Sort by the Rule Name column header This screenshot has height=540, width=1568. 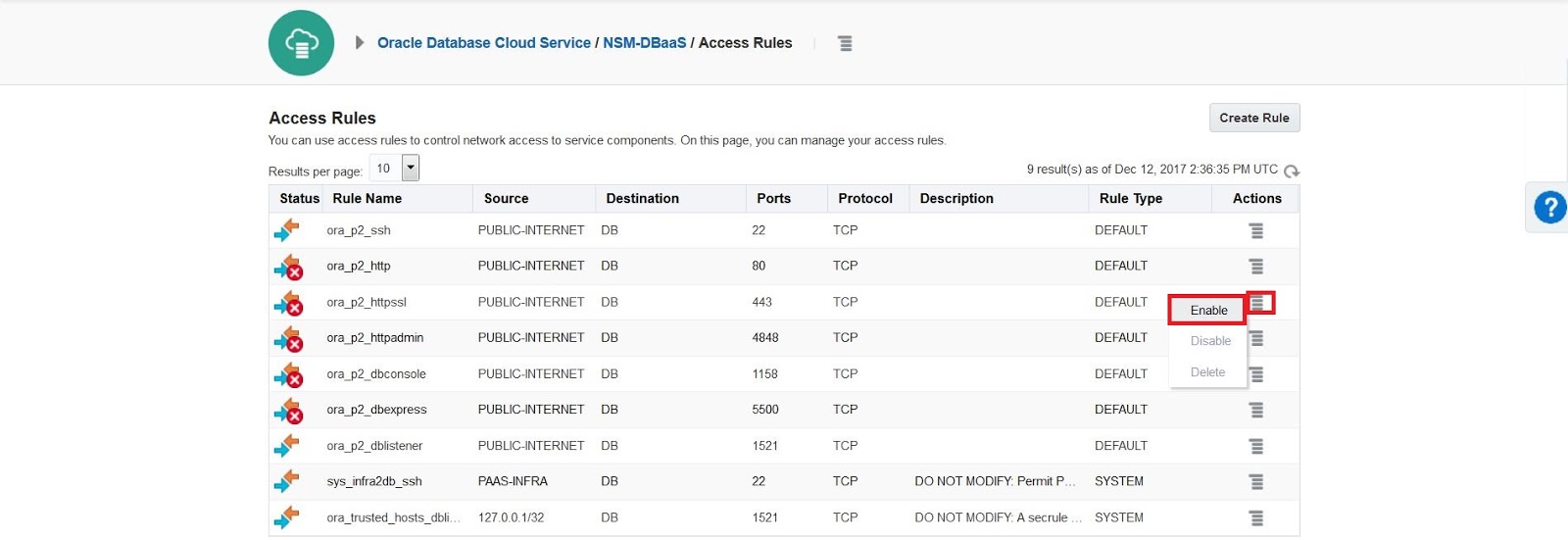[367, 198]
